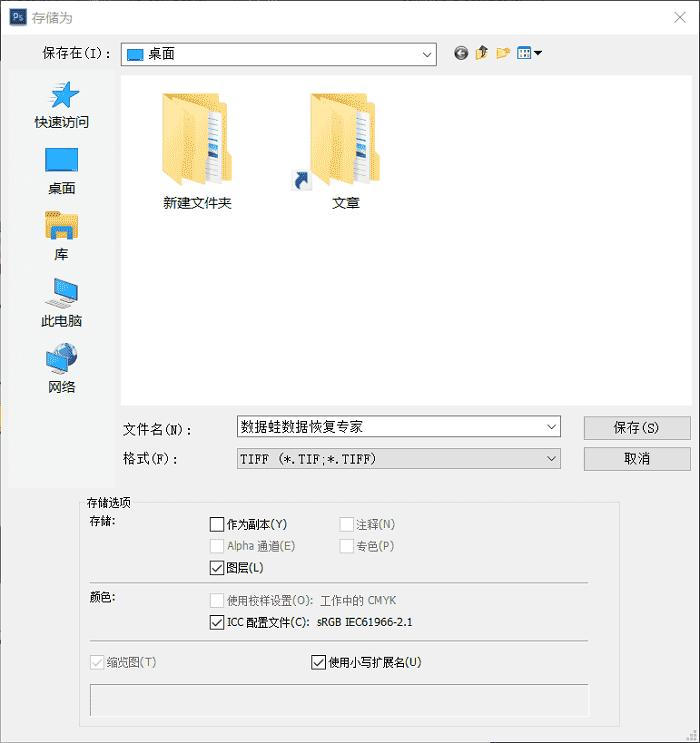Image resolution: width=700 pixels, height=743 pixels.
Task: Uncheck ICC 配置文件(C) checkbox
Action: pos(217,622)
